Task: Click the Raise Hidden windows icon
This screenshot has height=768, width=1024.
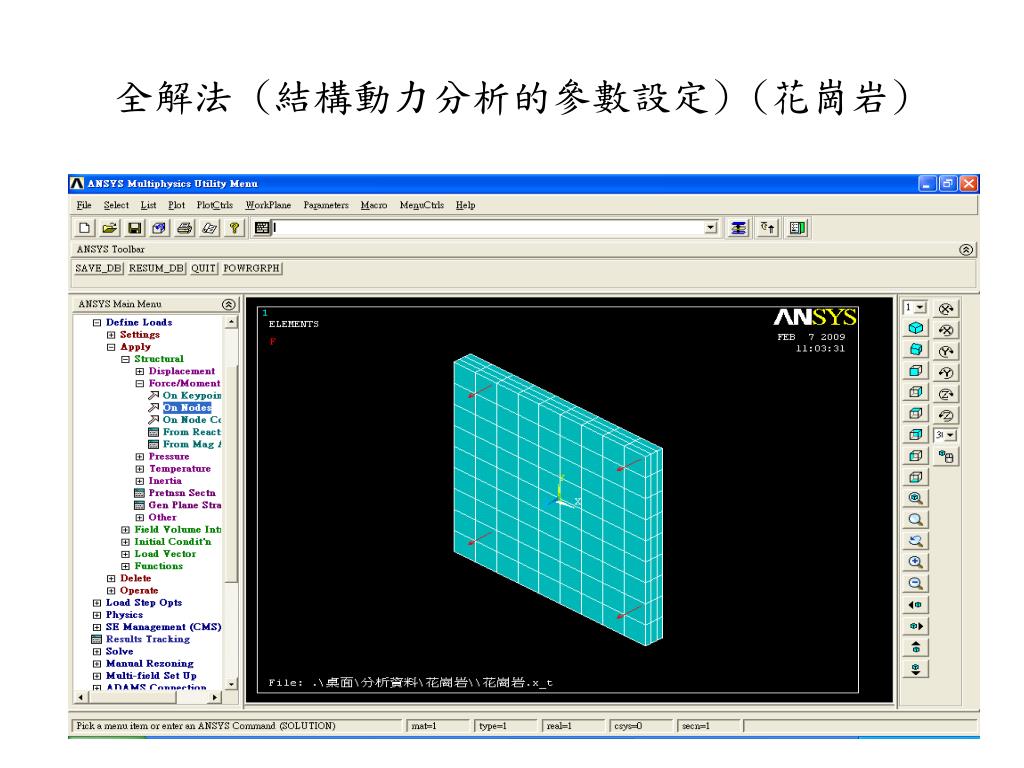Action: [x=739, y=228]
